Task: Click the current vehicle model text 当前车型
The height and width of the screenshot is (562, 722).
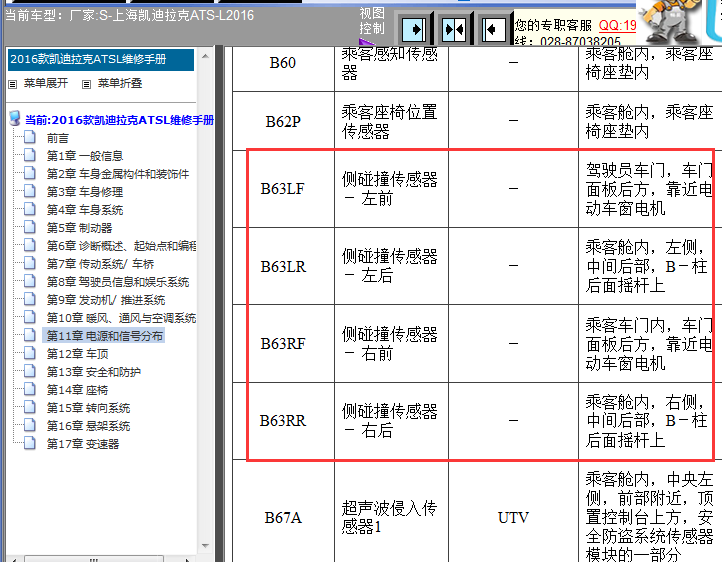Action: (x=129, y=15)
